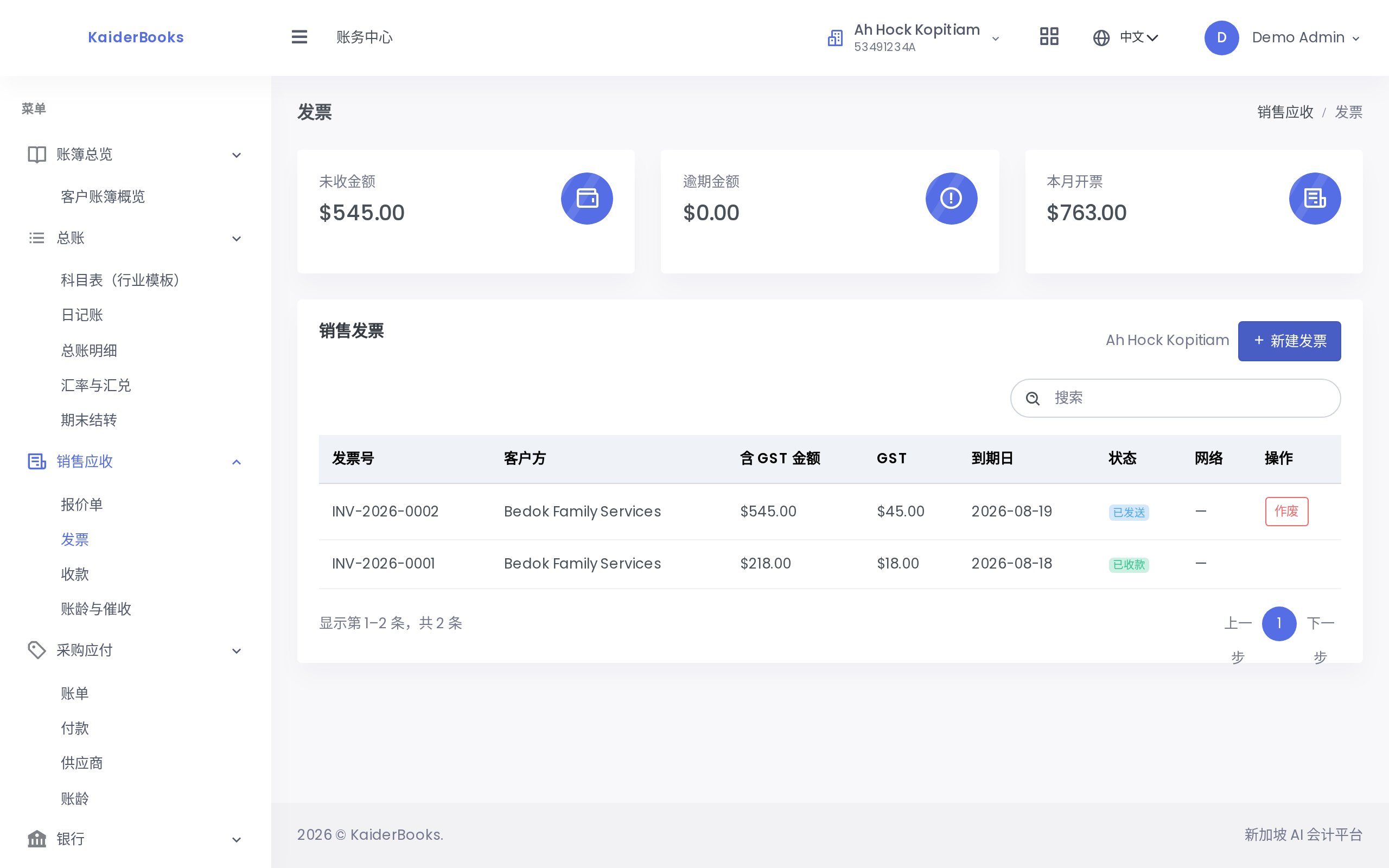Click the globe language icon
1389x868 pixels.
(1101, 38)
